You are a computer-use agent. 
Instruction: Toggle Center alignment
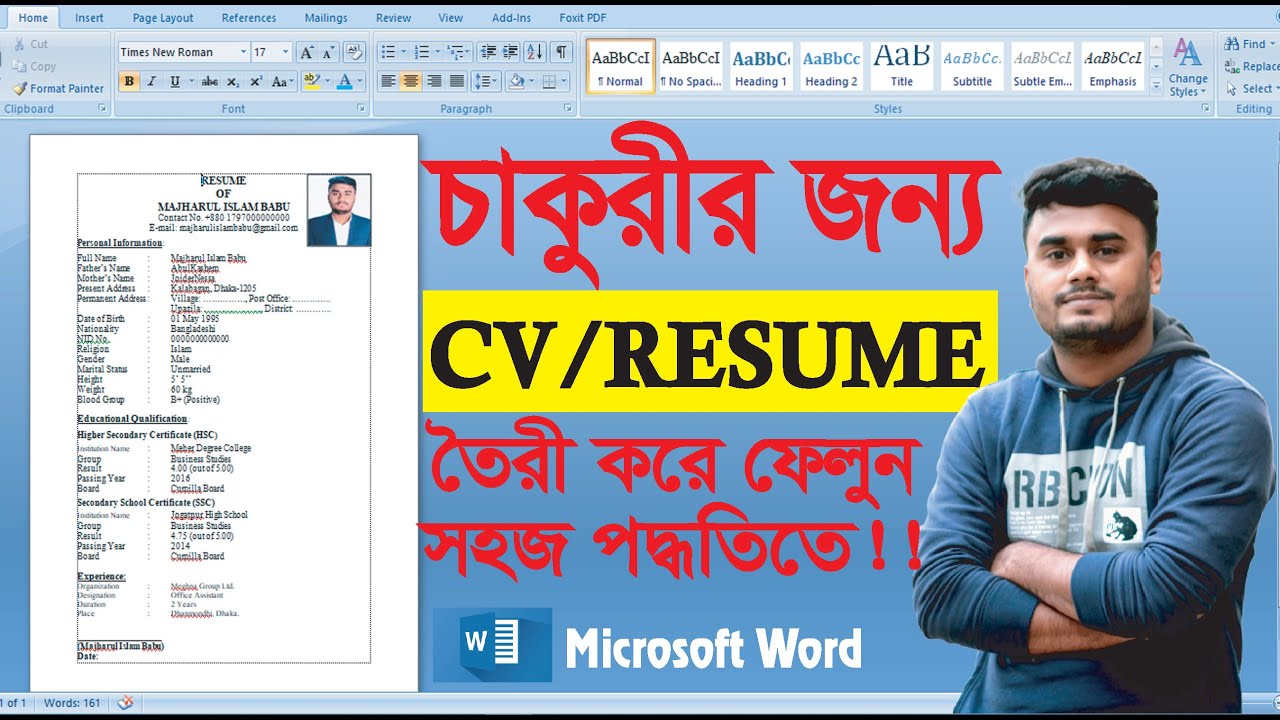click(411, 81)
